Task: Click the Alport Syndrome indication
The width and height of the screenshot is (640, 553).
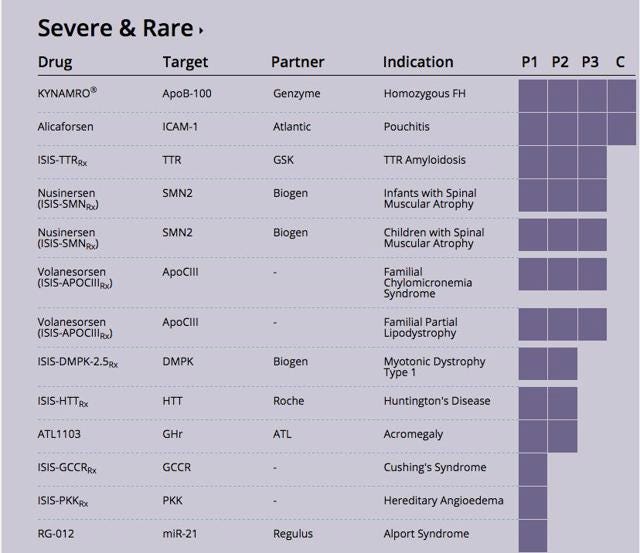Action: (426, 534)
